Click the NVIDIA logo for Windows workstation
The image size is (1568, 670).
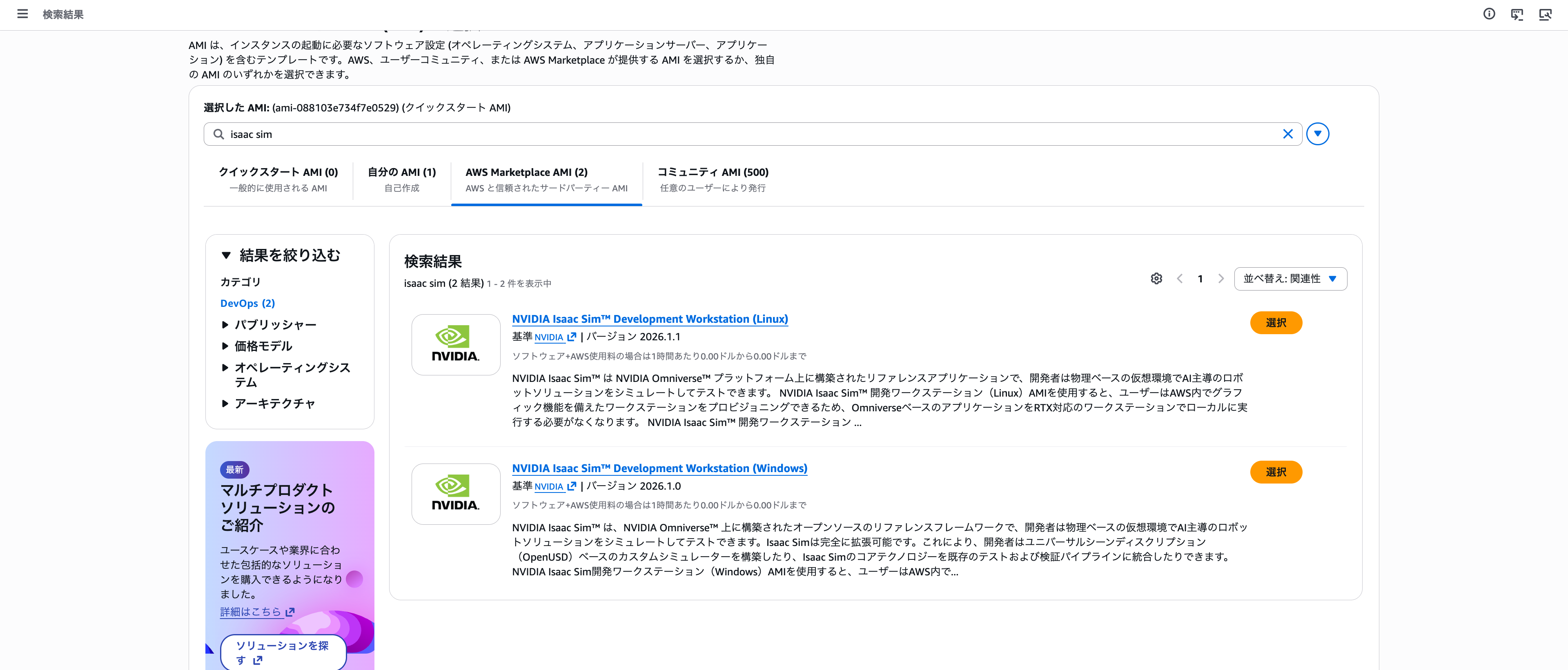click(x=455, y=494)
